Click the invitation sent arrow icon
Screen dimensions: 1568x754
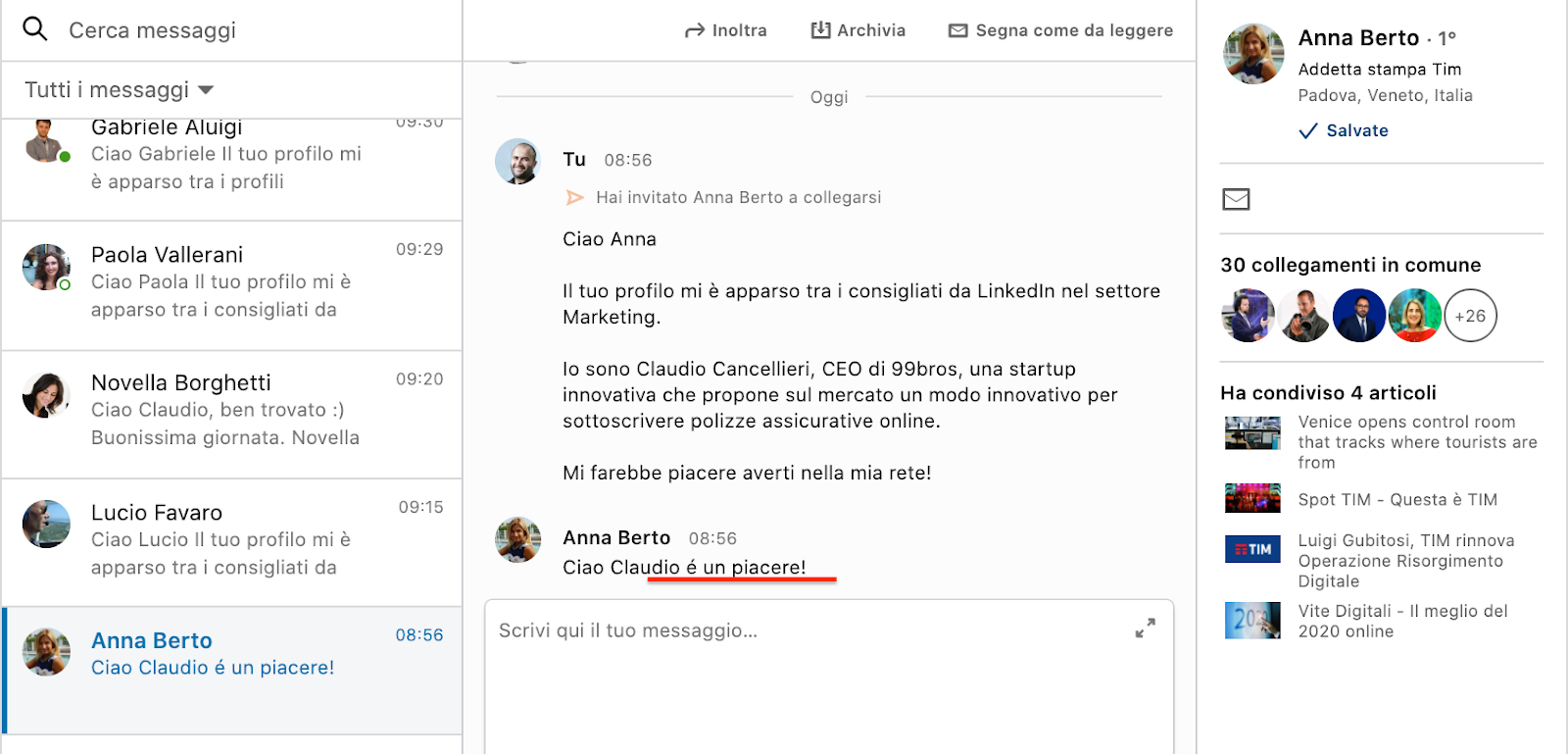[x=575, y=198]
